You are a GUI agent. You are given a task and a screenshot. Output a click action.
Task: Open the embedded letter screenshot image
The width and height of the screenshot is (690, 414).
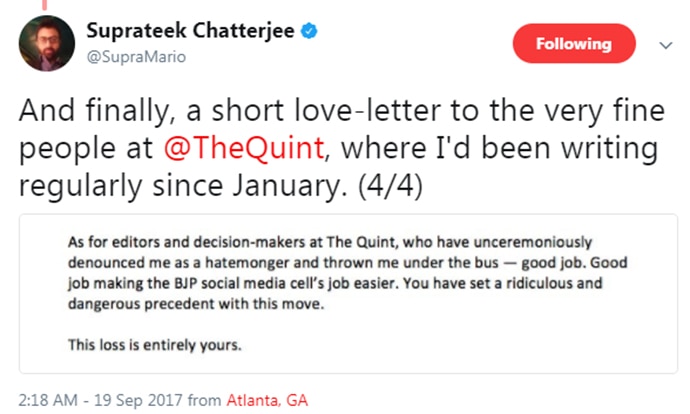(x=346, y=290)
